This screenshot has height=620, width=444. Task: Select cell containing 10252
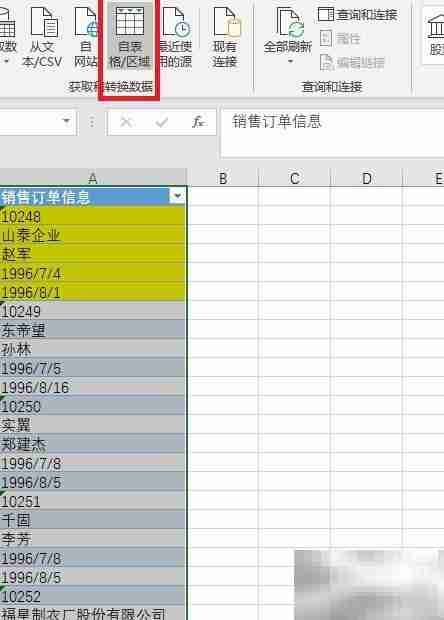click(93, 595)
